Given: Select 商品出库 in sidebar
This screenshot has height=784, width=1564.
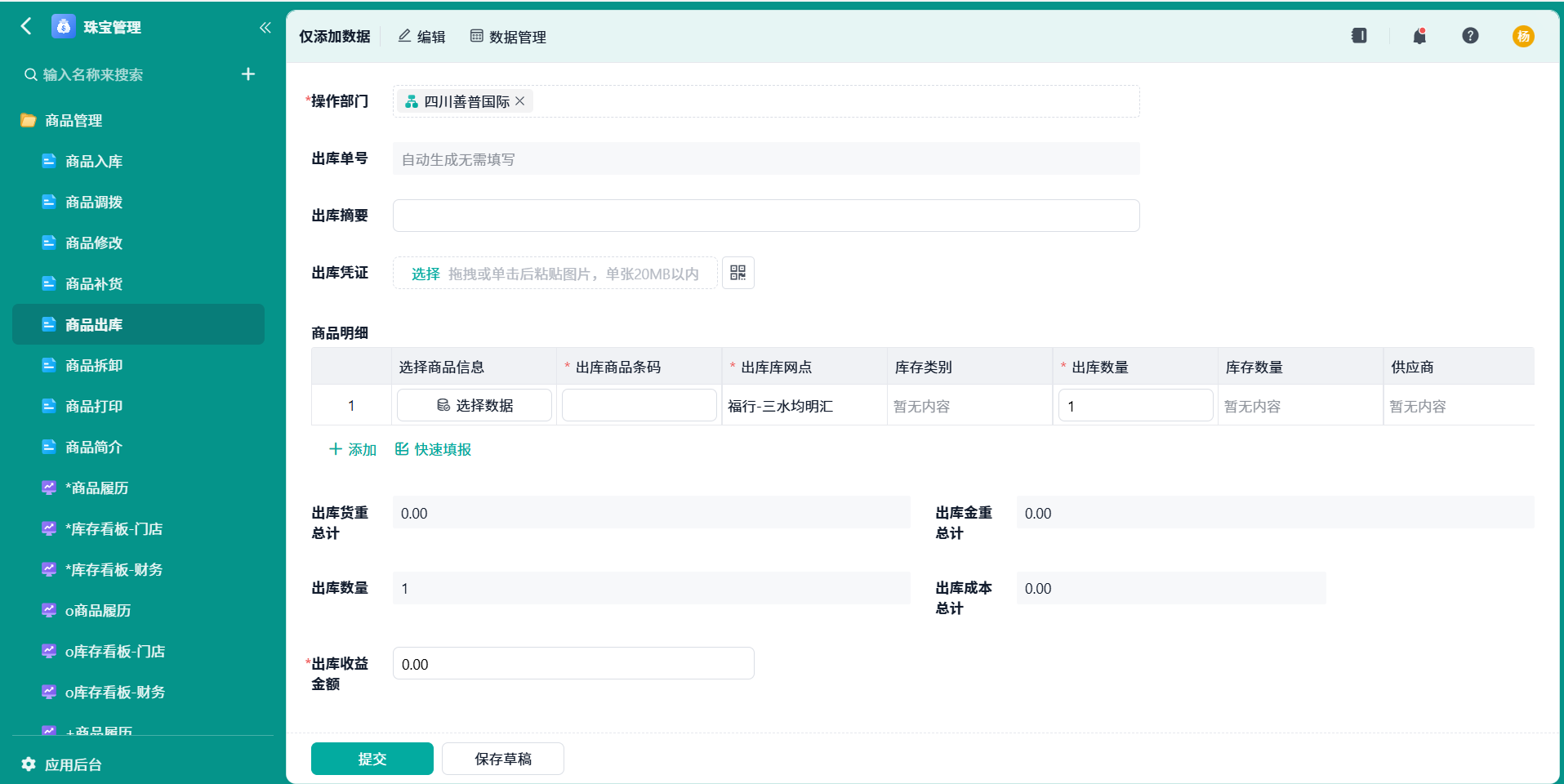Looking at the screenshot, I should [x=139, y=325].
